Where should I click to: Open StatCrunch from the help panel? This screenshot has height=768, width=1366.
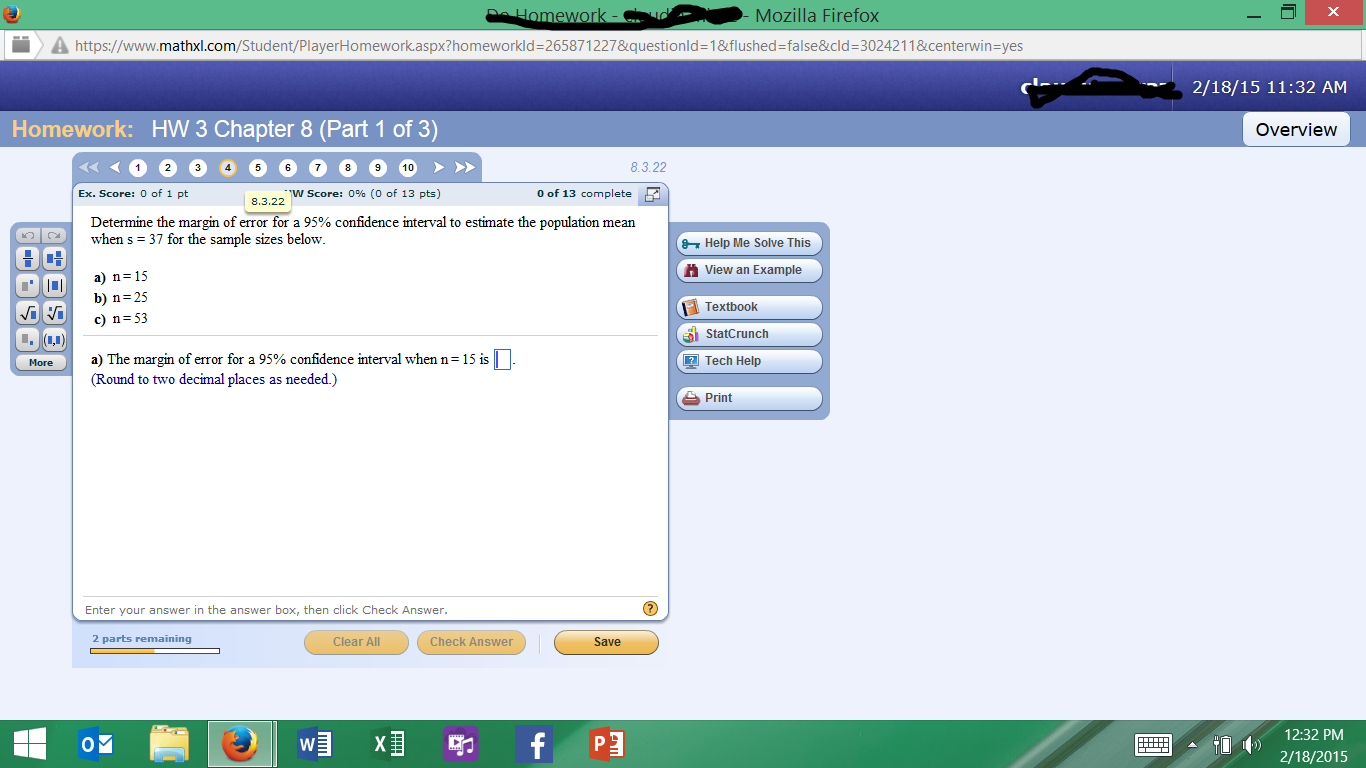pos(748,334)
